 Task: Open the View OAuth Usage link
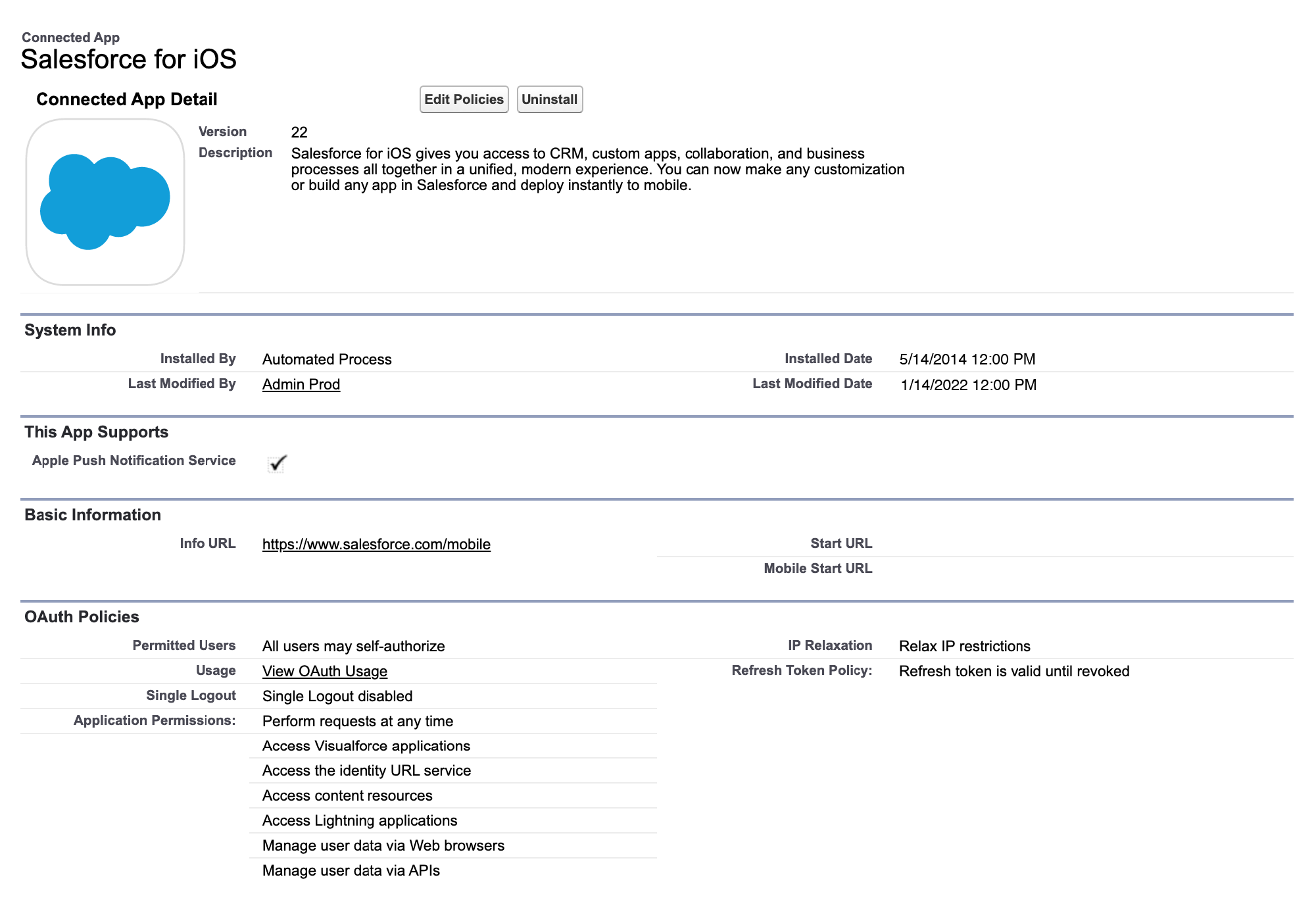coord(324,671)
